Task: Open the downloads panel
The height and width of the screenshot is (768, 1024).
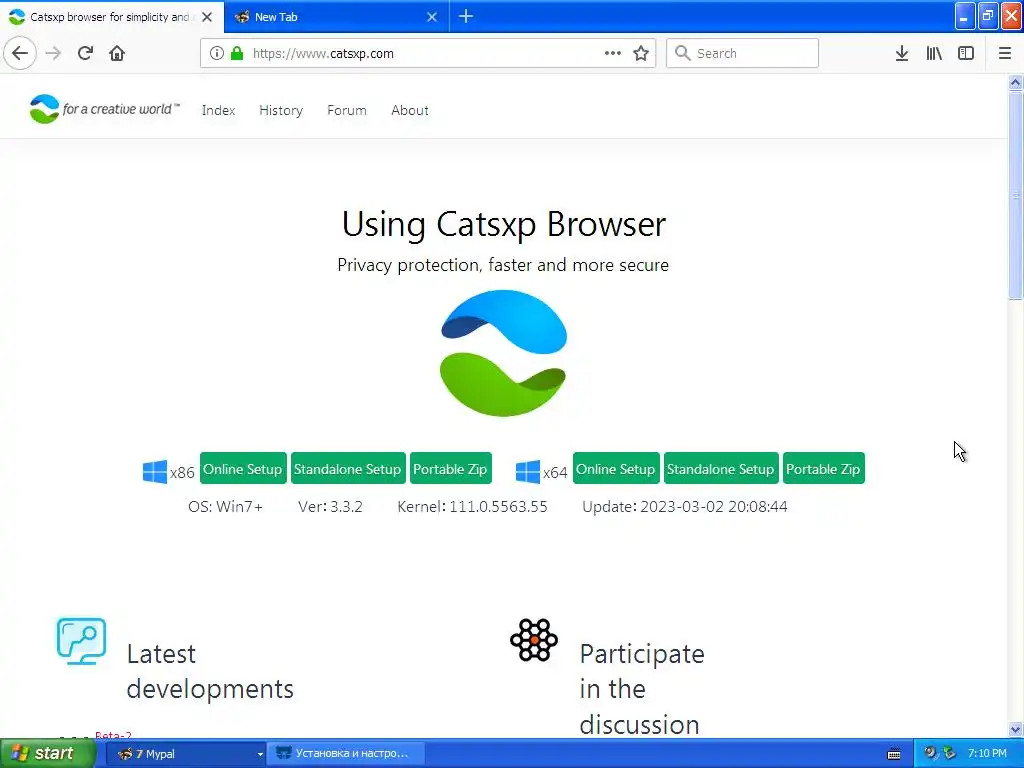Action: 901,53
